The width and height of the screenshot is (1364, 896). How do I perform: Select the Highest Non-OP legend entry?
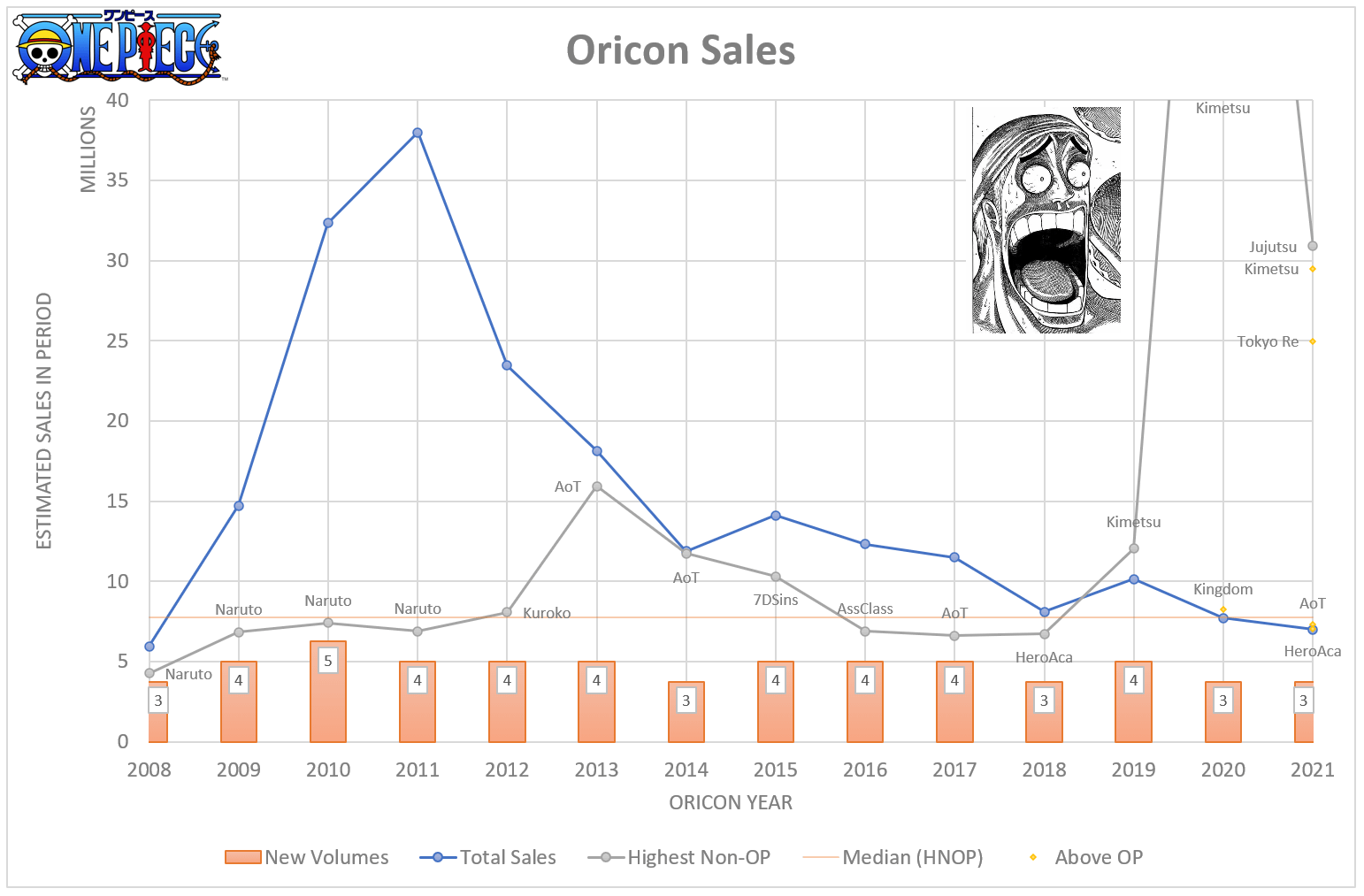pos(679,857)
